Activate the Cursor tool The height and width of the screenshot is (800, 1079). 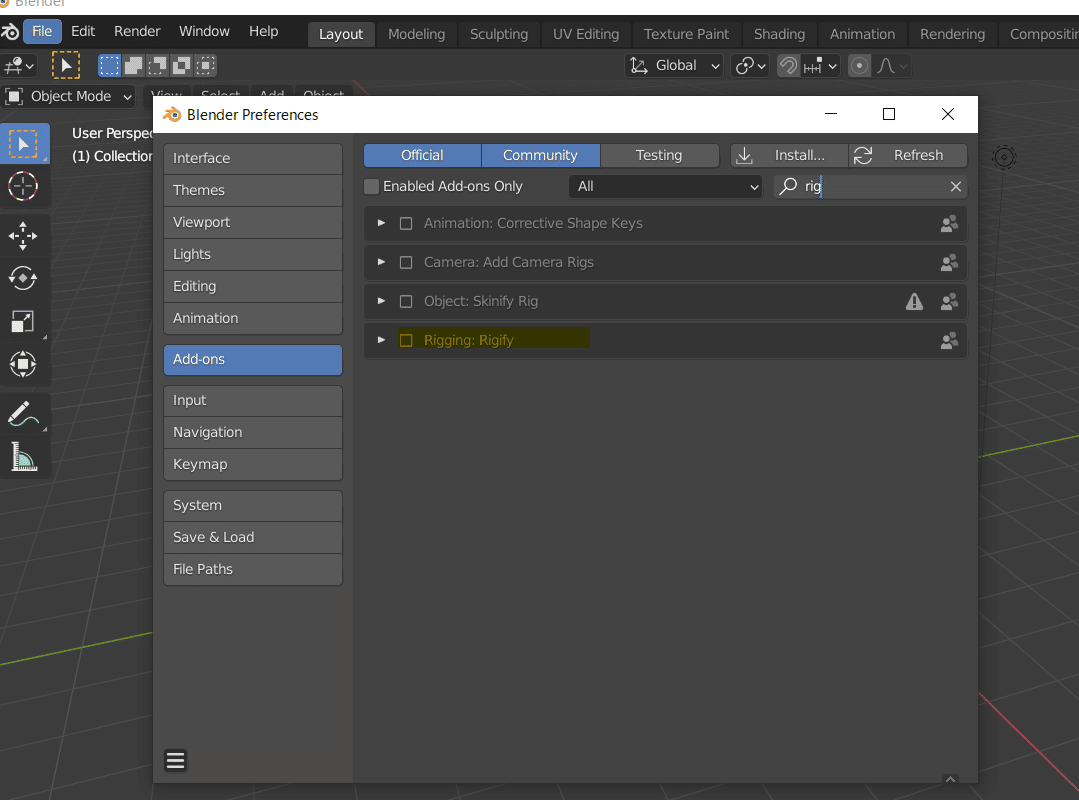pos(23,186)
